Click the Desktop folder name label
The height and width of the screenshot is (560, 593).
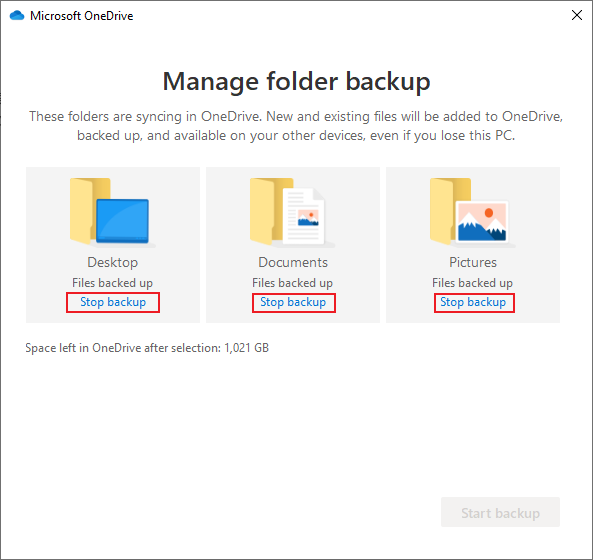pos(113,262)
